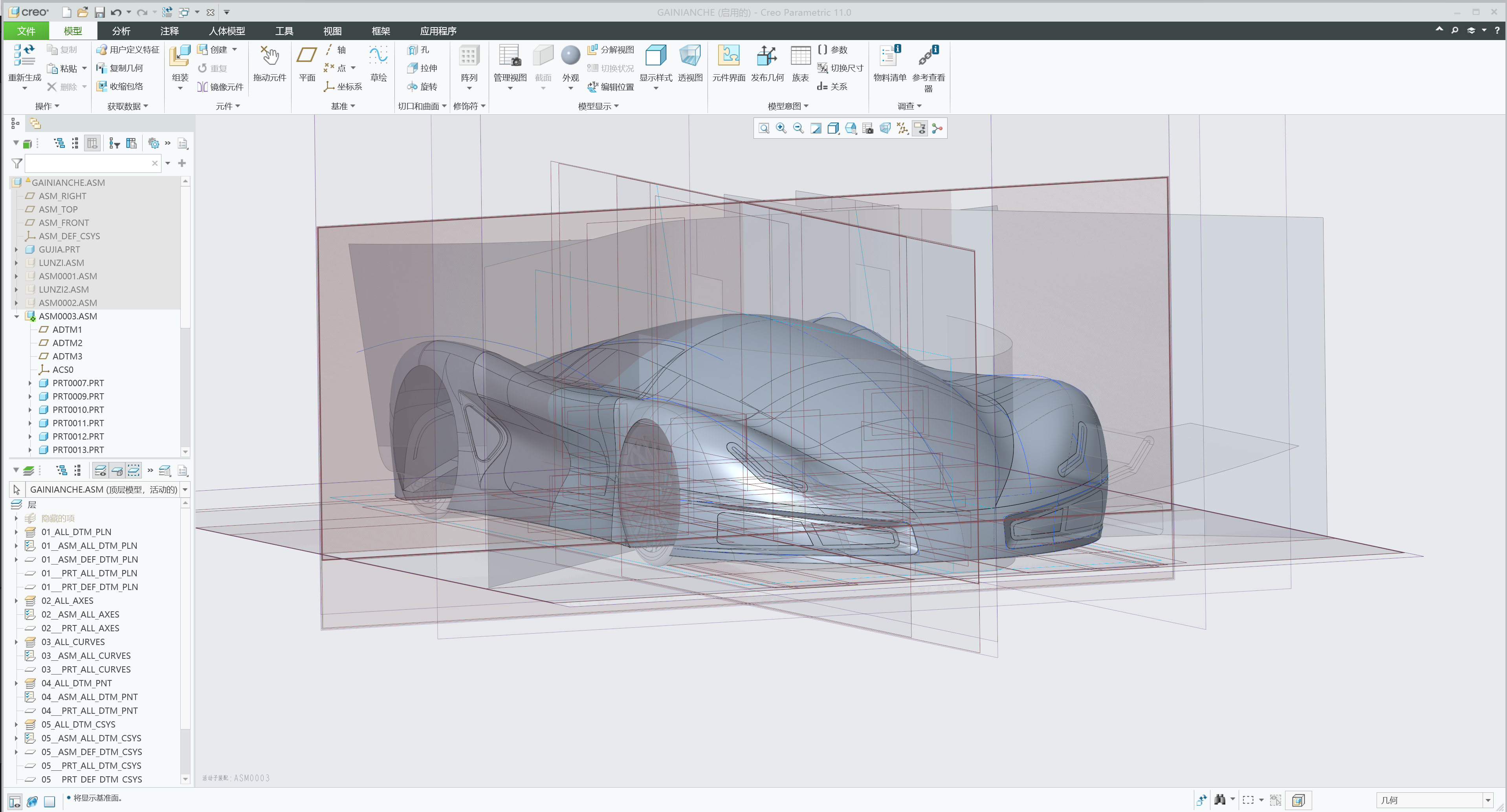This screenshot has width=1507, height=812.
Task: Toggle annotation display in the graphics toolbar
Action: click(920, 128)
